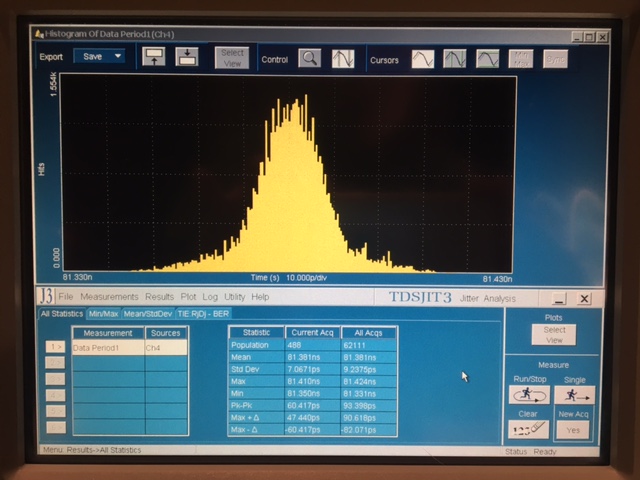Click the move plot window up icon

[x=153, y=56]
